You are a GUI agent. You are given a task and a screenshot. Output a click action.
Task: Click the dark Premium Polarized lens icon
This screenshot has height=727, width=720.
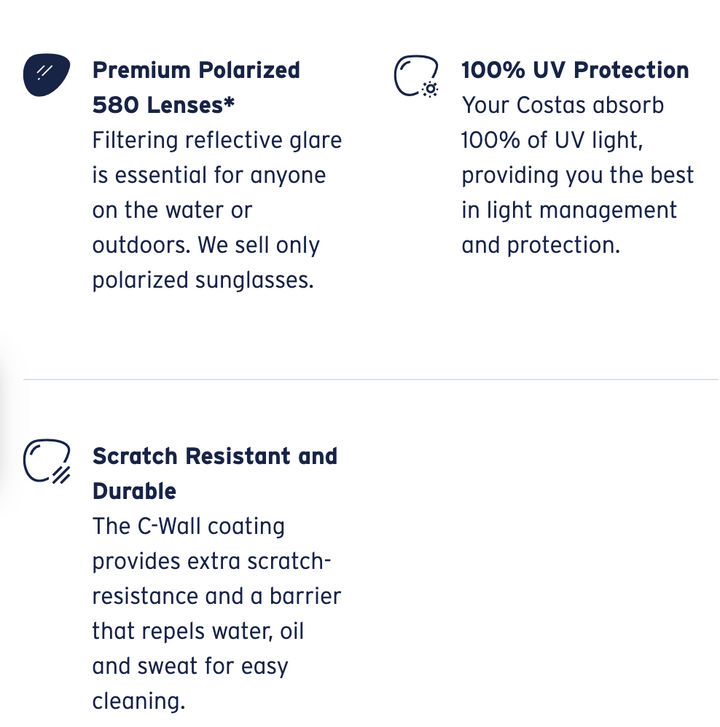tap(46, 76)
